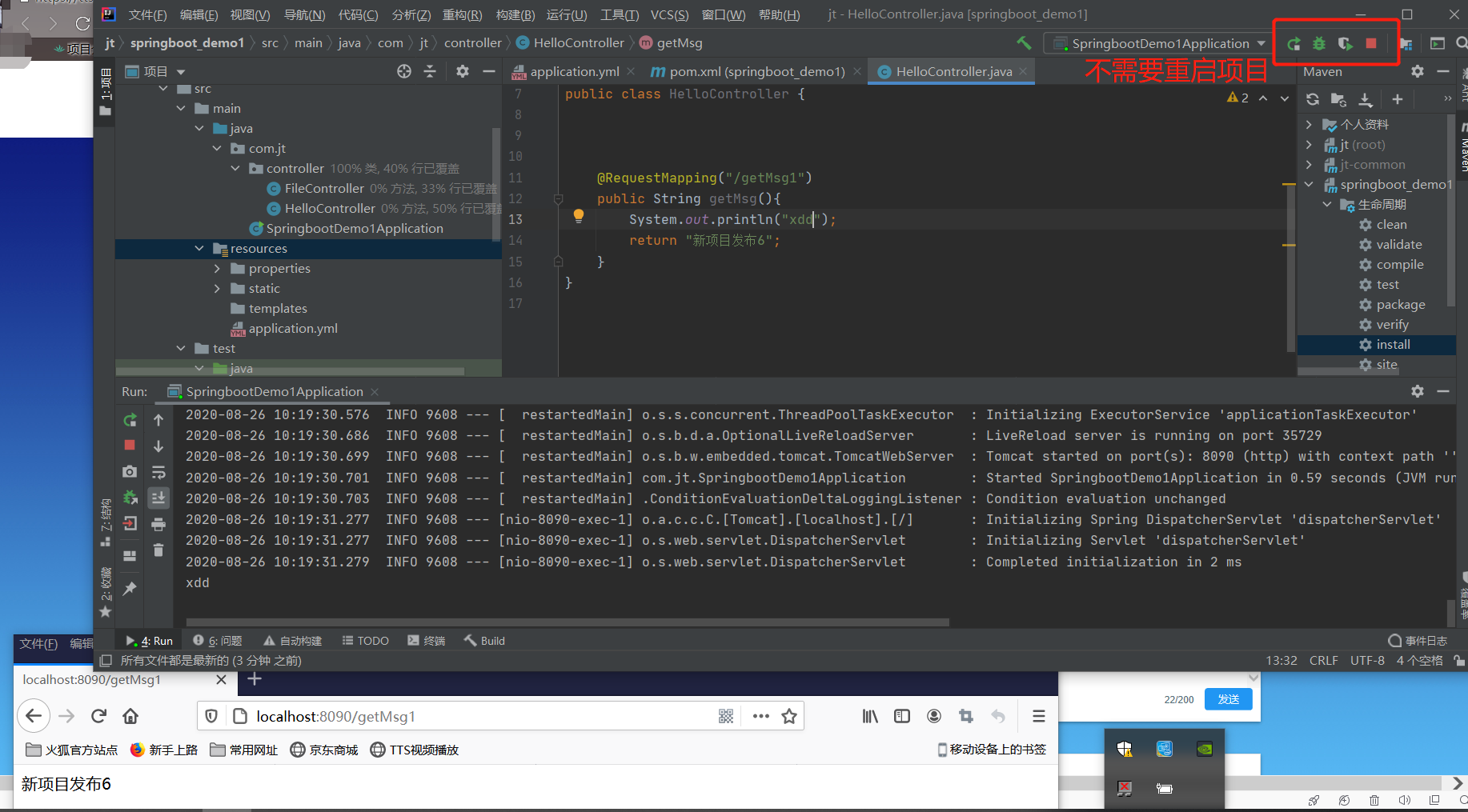Click console horizontal scrollbar

pos(568,622)
